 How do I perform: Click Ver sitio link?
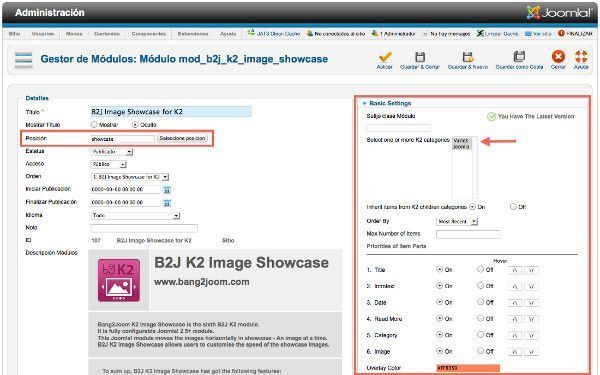pos(538,34)
